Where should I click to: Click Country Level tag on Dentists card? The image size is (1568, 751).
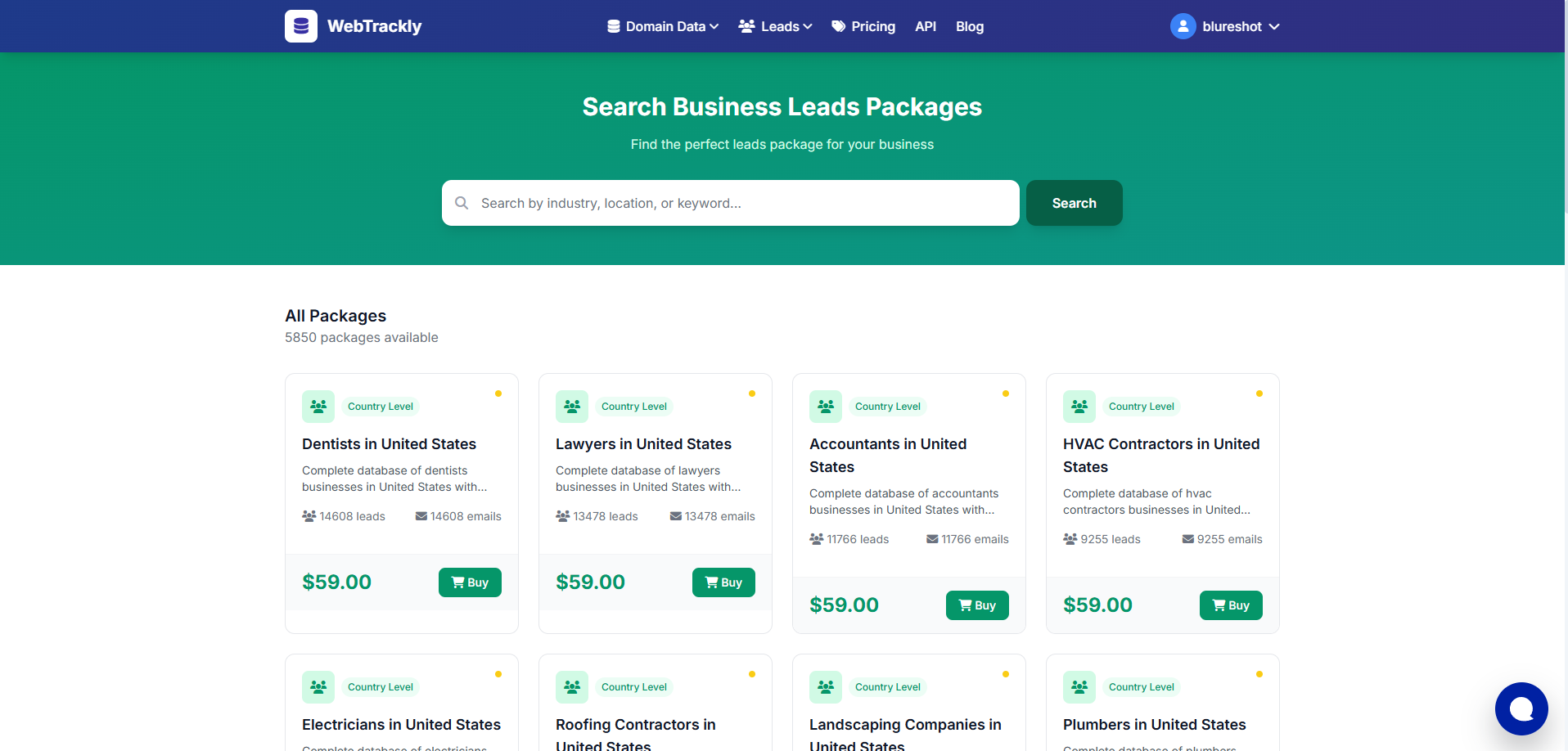click(x=381, y=407)
